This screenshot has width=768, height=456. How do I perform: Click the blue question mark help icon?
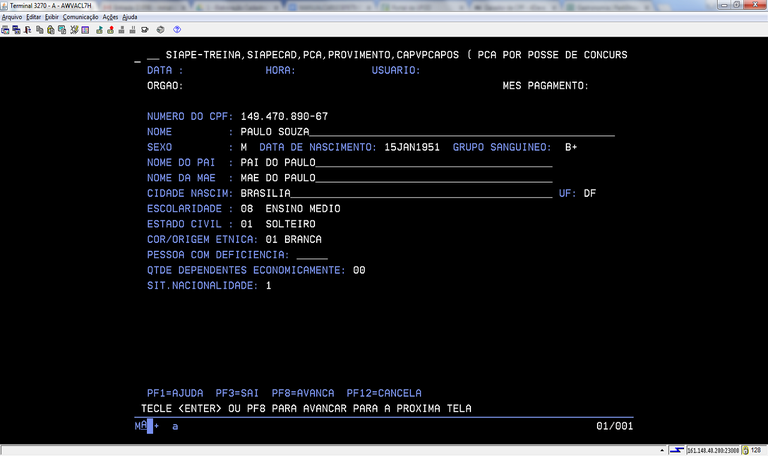coord(177,30)
